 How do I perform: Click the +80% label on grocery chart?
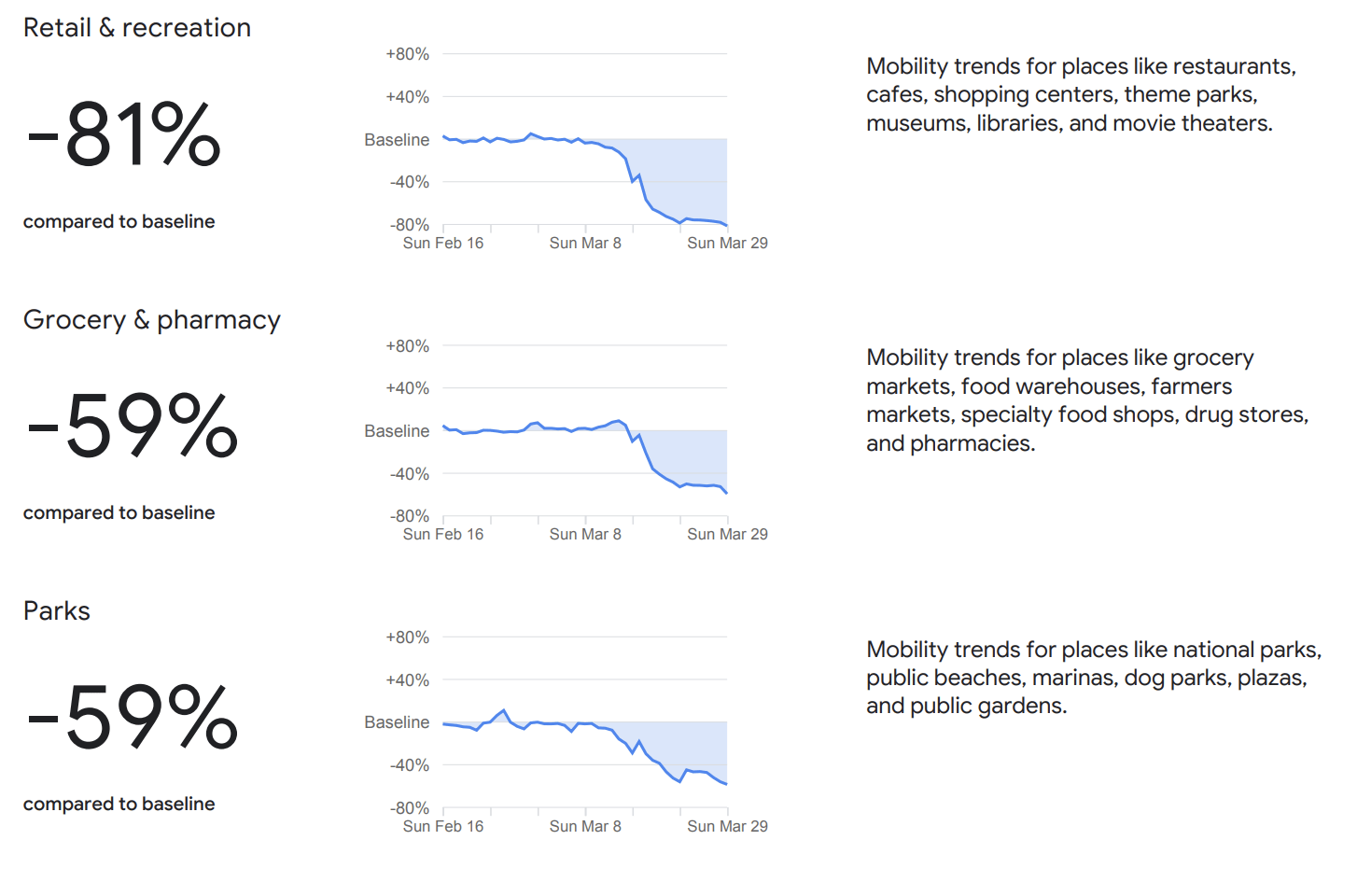407,346
